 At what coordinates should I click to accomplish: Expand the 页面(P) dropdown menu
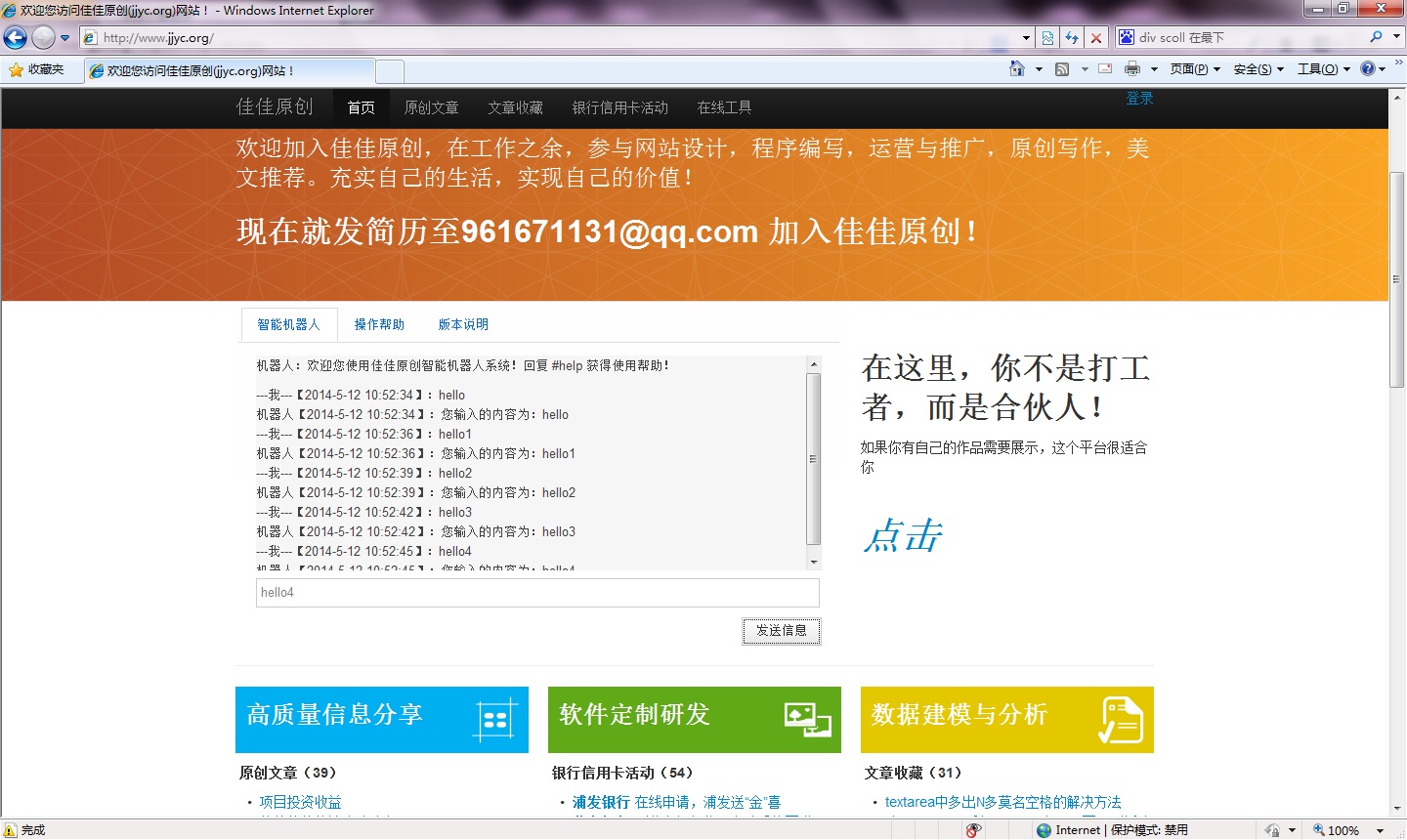(1195, 69)
